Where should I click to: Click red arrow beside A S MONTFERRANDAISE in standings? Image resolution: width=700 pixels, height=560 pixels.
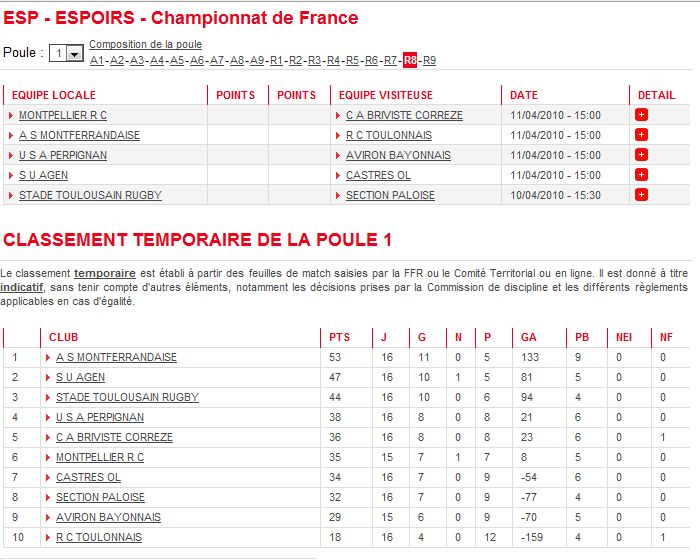[48, 357]
